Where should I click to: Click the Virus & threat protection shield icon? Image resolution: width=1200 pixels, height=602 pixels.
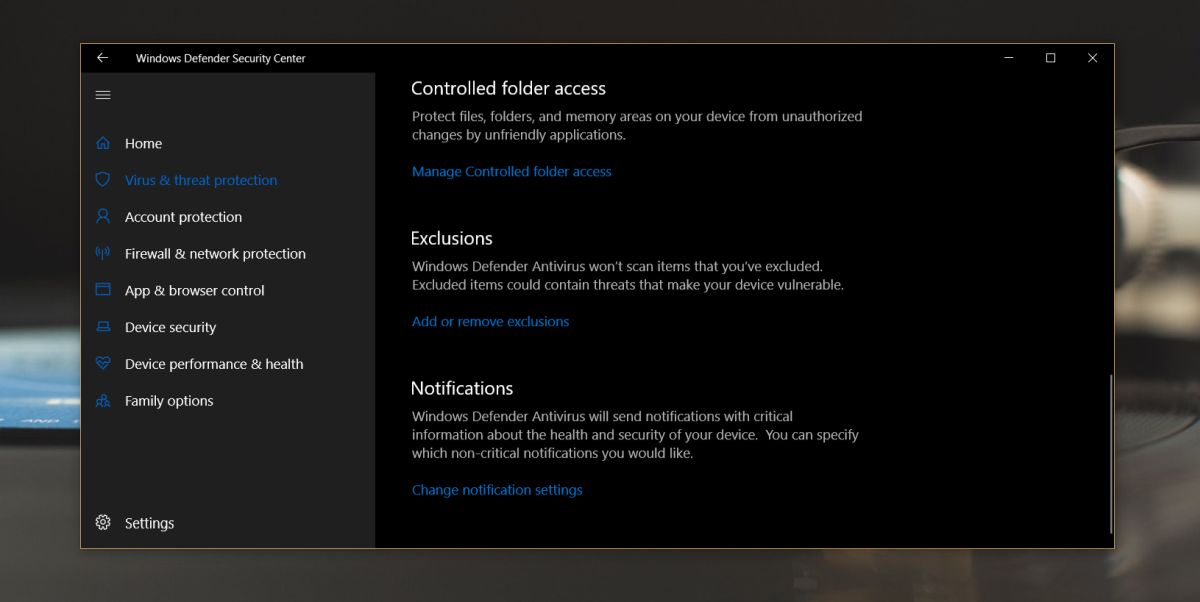[x=103, y=180]
